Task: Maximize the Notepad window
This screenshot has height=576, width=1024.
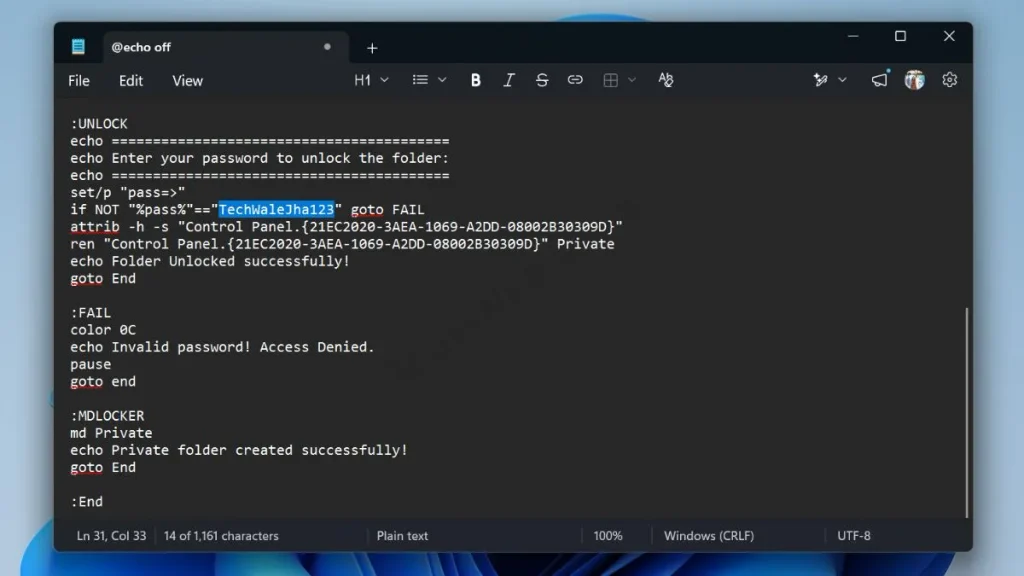Action: pyautogui.click(x=901, y=37)
